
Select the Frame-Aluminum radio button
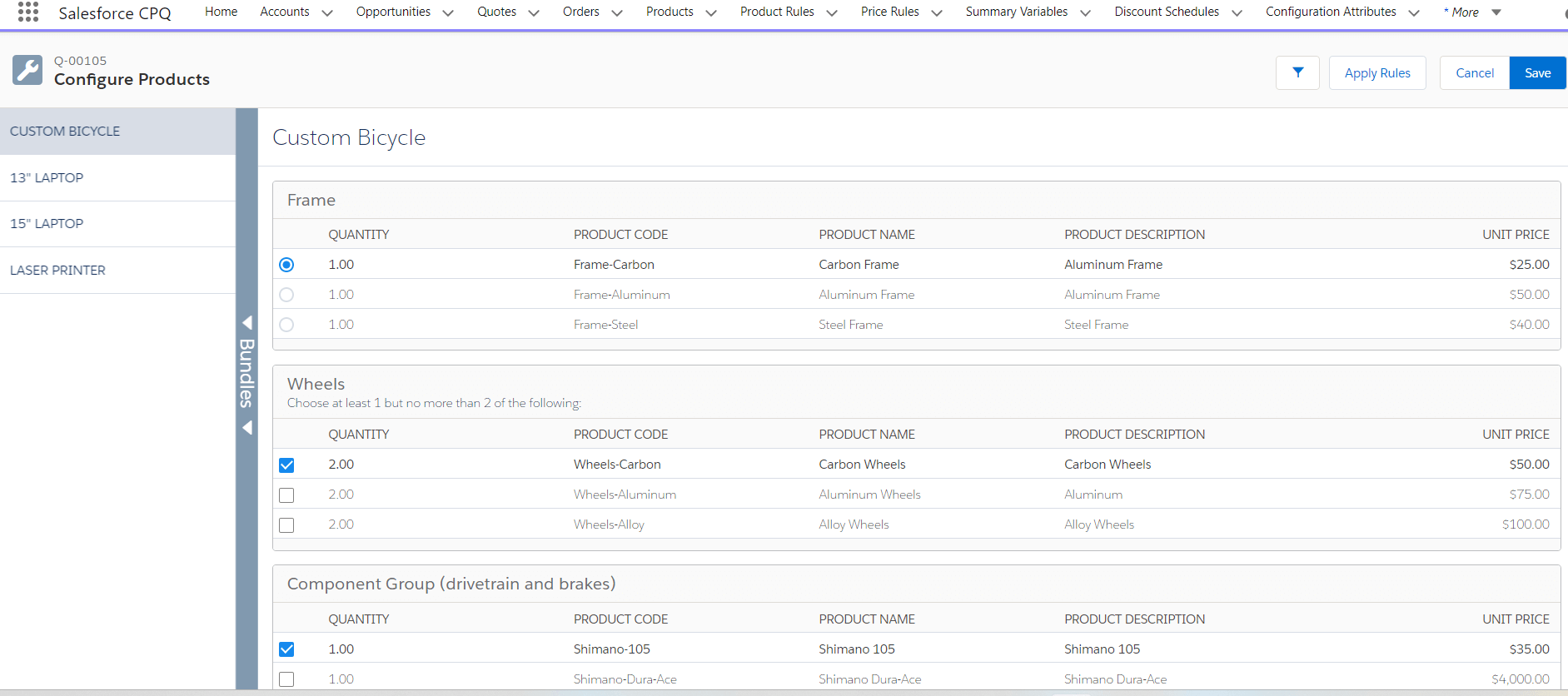(286, 295)
